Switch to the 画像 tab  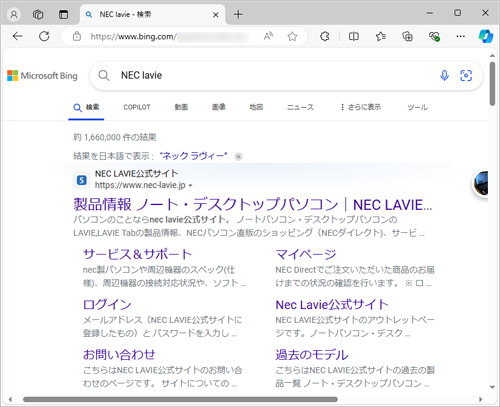click(x=219, y=107)
